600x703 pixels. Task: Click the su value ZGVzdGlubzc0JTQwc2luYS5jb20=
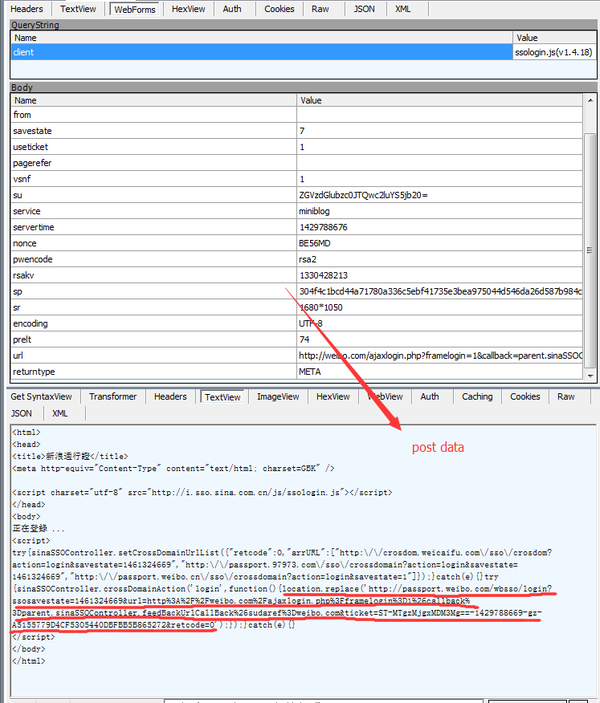tap(362, 195)
